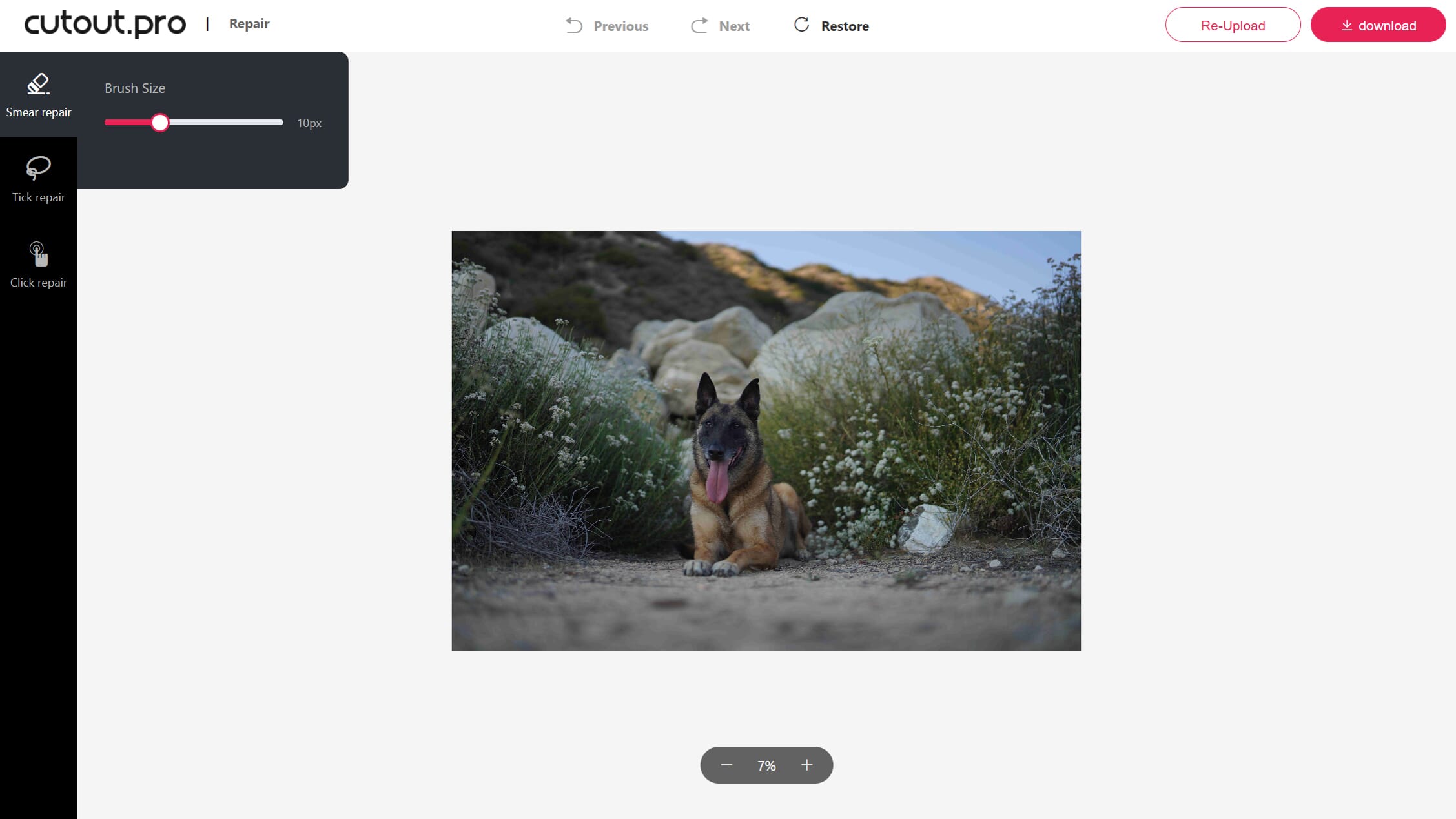1456x819 pixels.
Task: Toggle the Click repair tool active state
Action: 38,263
